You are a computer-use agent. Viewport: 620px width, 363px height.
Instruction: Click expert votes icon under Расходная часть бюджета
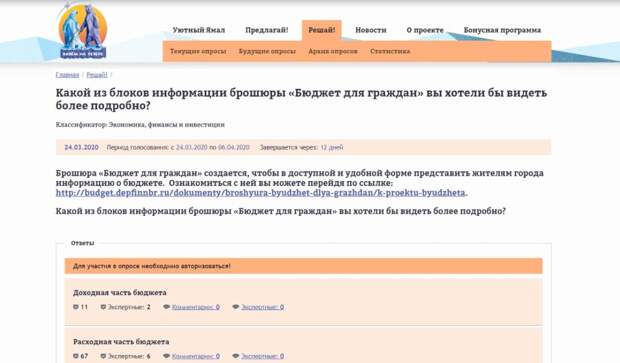click(x=103, y=356)
